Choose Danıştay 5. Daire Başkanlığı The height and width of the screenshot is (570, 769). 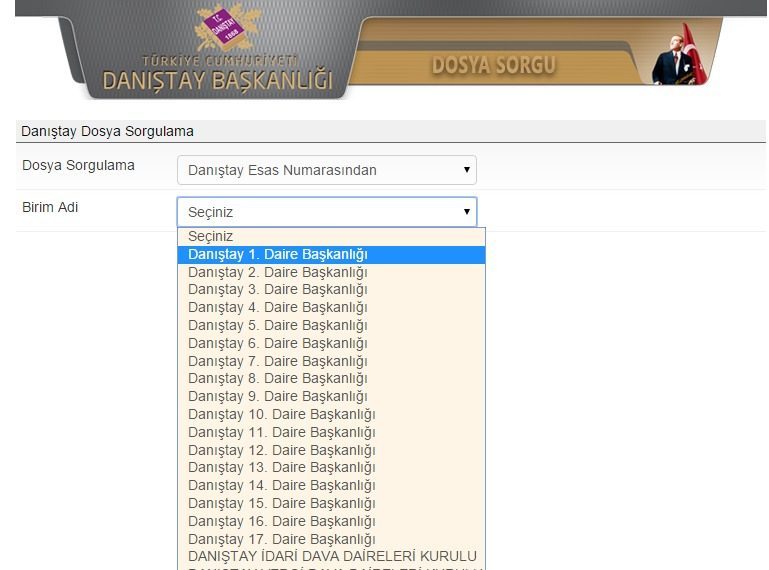pyautogui.click(x=278, y=325)
